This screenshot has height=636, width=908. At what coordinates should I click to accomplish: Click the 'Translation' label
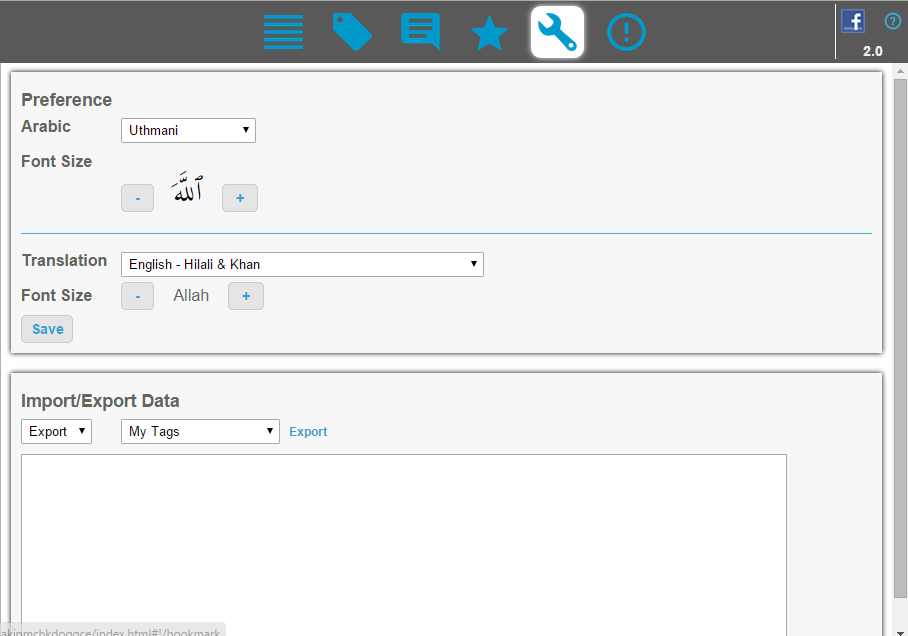pos(64,261)
